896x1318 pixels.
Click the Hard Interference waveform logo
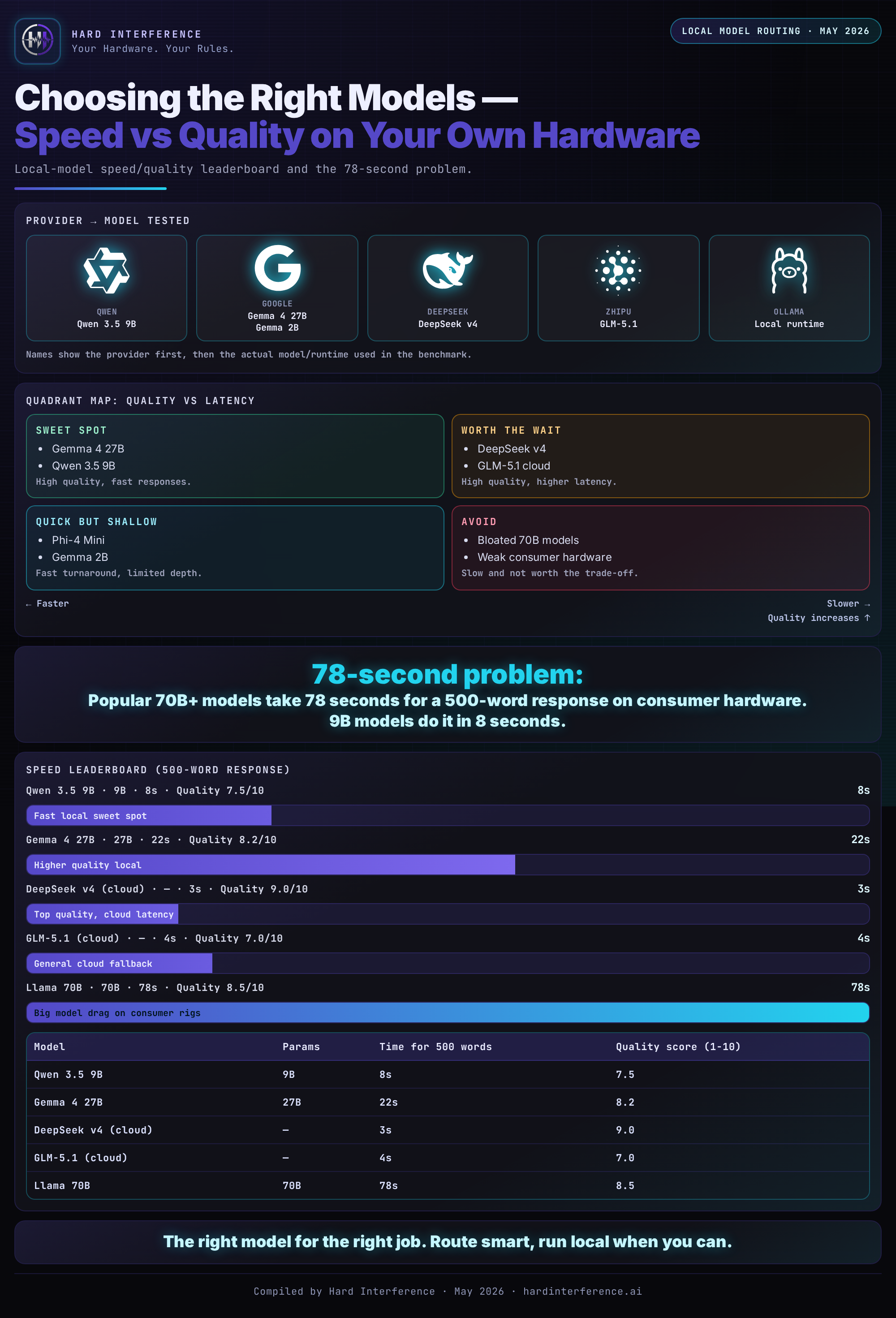(38, 41)
